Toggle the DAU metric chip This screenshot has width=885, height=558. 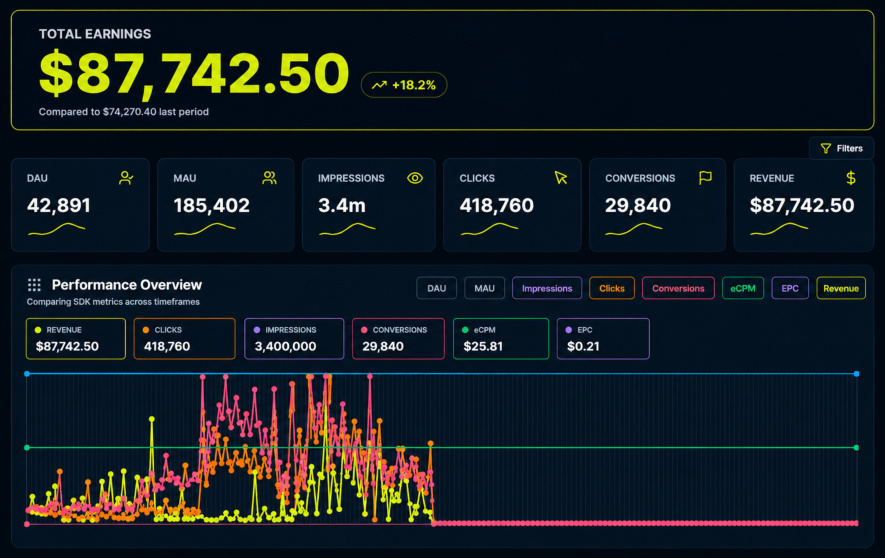436,288
